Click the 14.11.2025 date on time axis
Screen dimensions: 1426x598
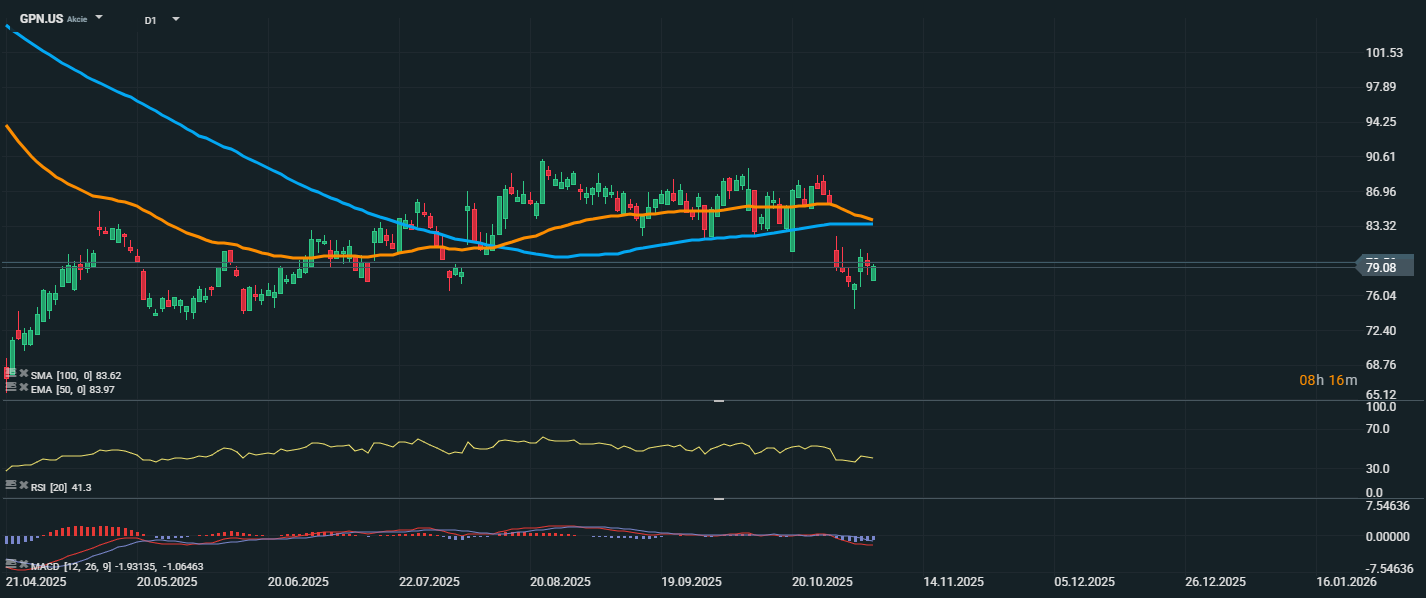point(953,582)
